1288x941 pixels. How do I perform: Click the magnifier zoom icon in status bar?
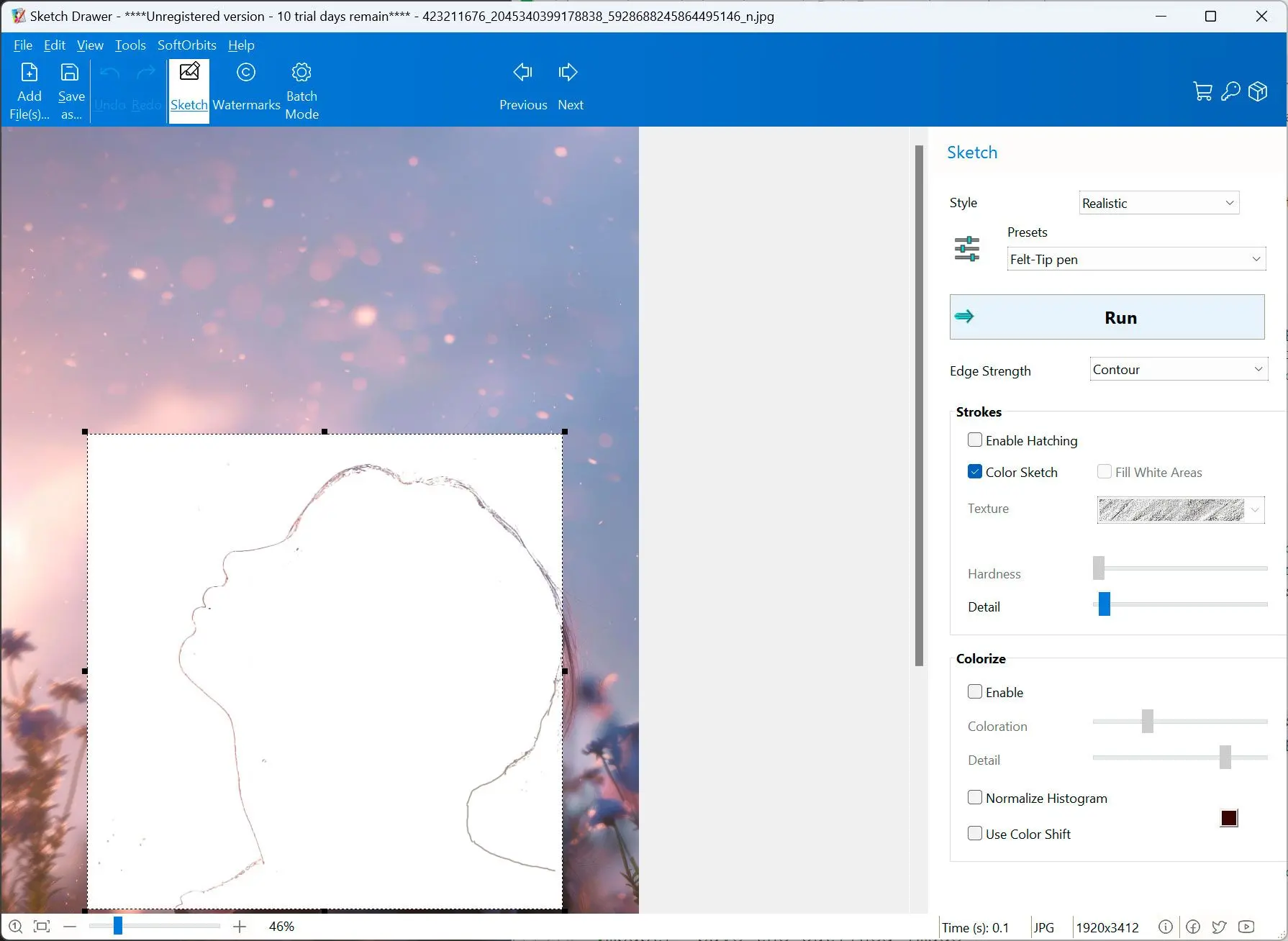(x=15, y=927)
